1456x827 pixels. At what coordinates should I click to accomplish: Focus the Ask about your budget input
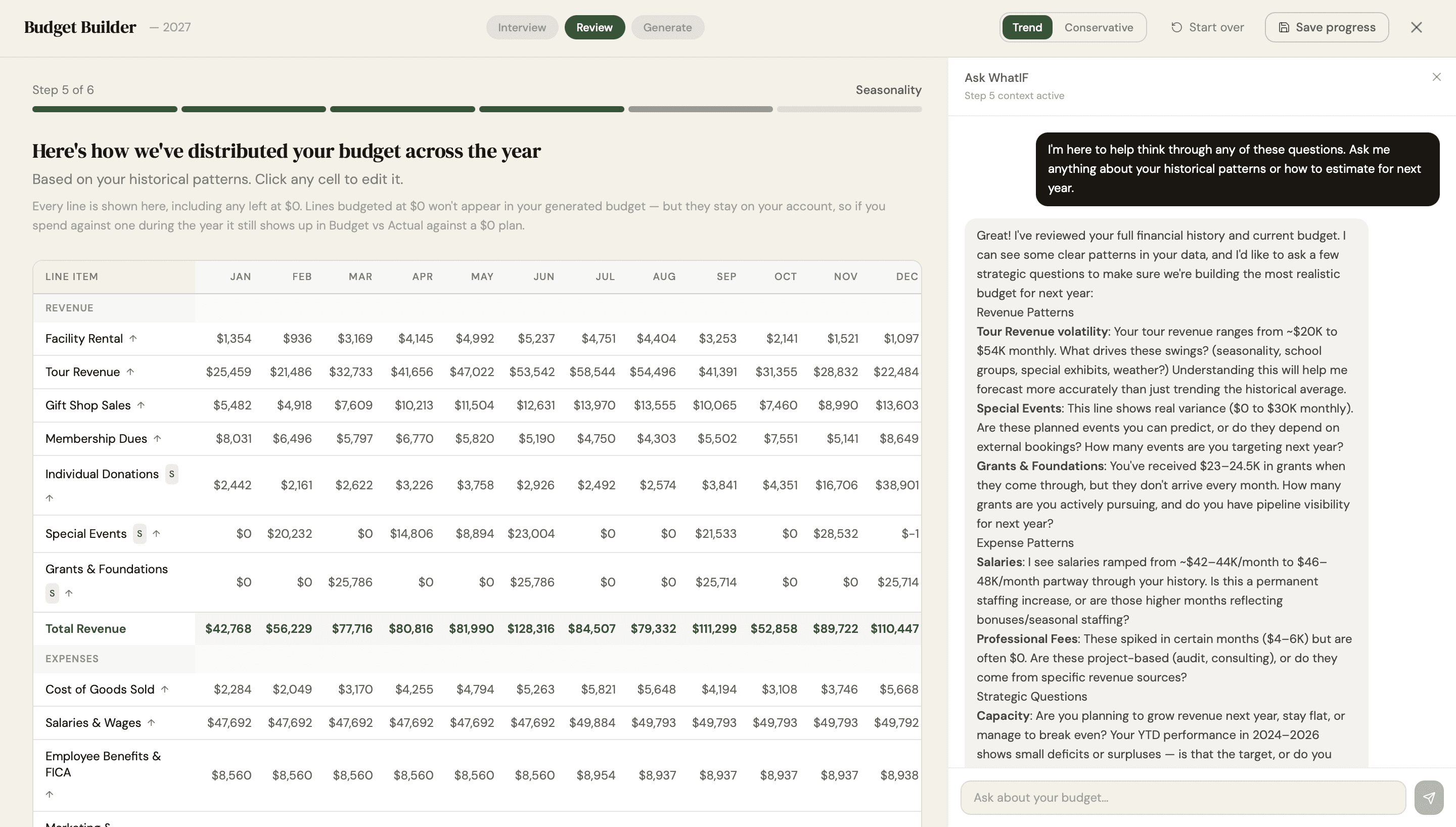point(1183,798)
